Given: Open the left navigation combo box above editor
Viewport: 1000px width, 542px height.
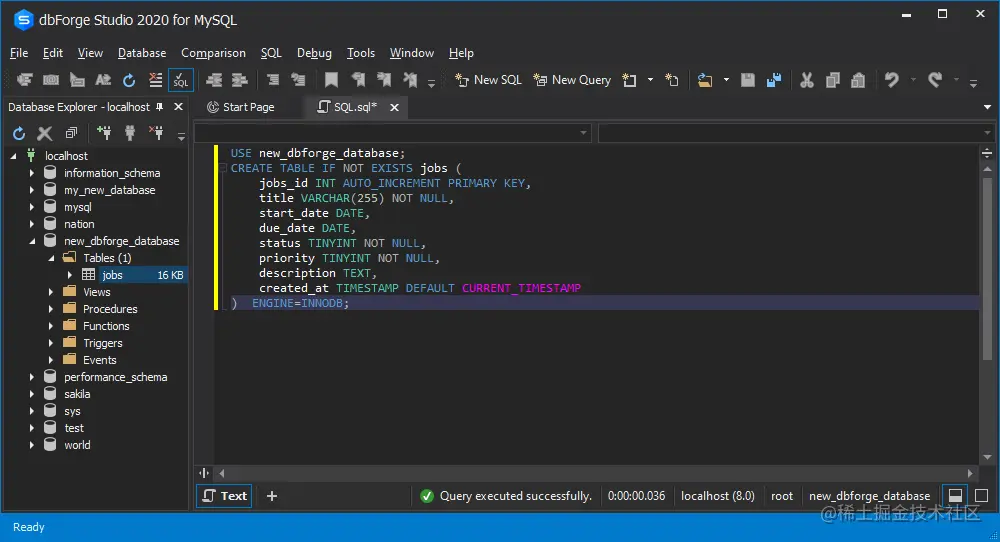Looking at the screenshot, I should [392, 133].
